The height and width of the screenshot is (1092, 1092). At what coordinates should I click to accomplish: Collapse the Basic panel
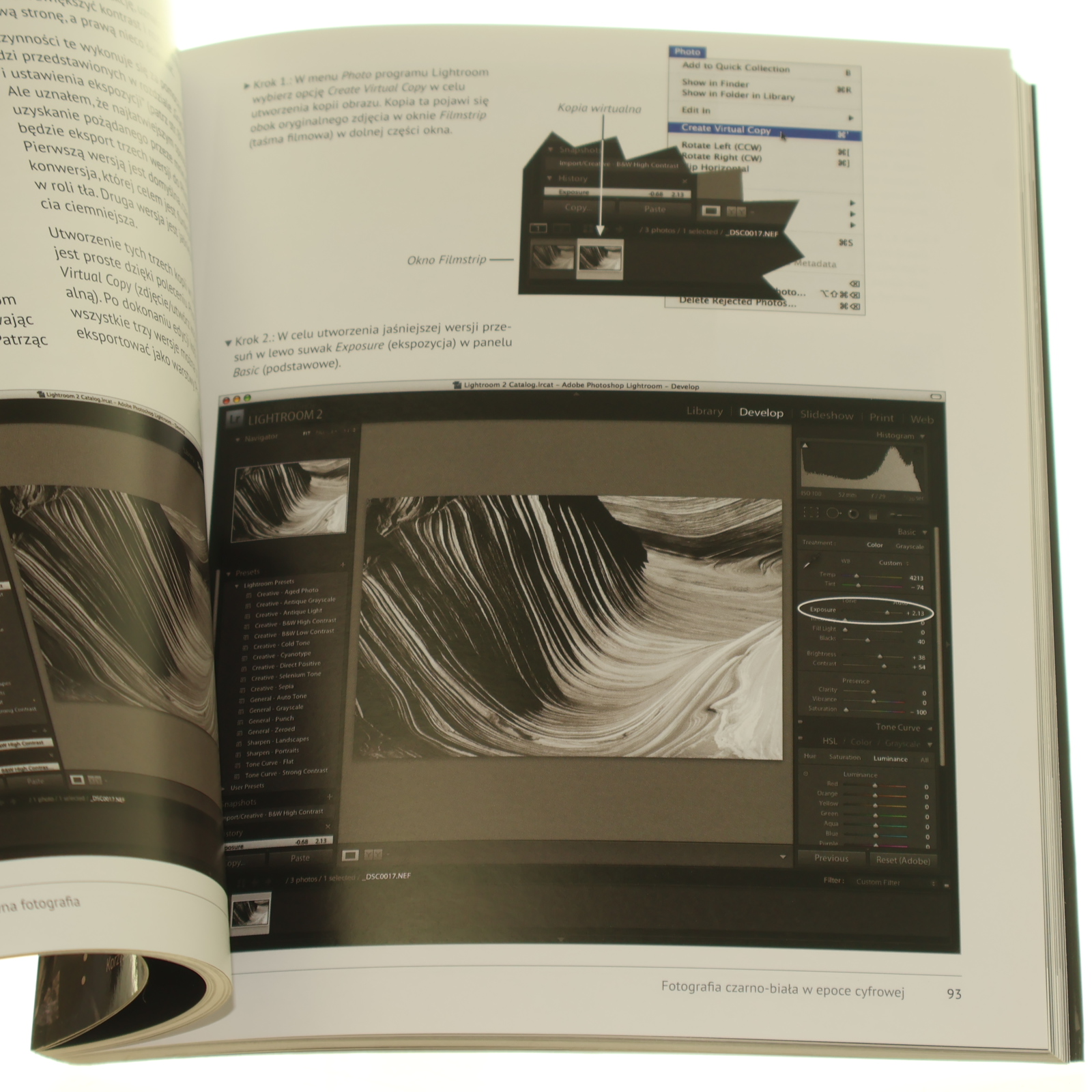[x=925, y=532]
